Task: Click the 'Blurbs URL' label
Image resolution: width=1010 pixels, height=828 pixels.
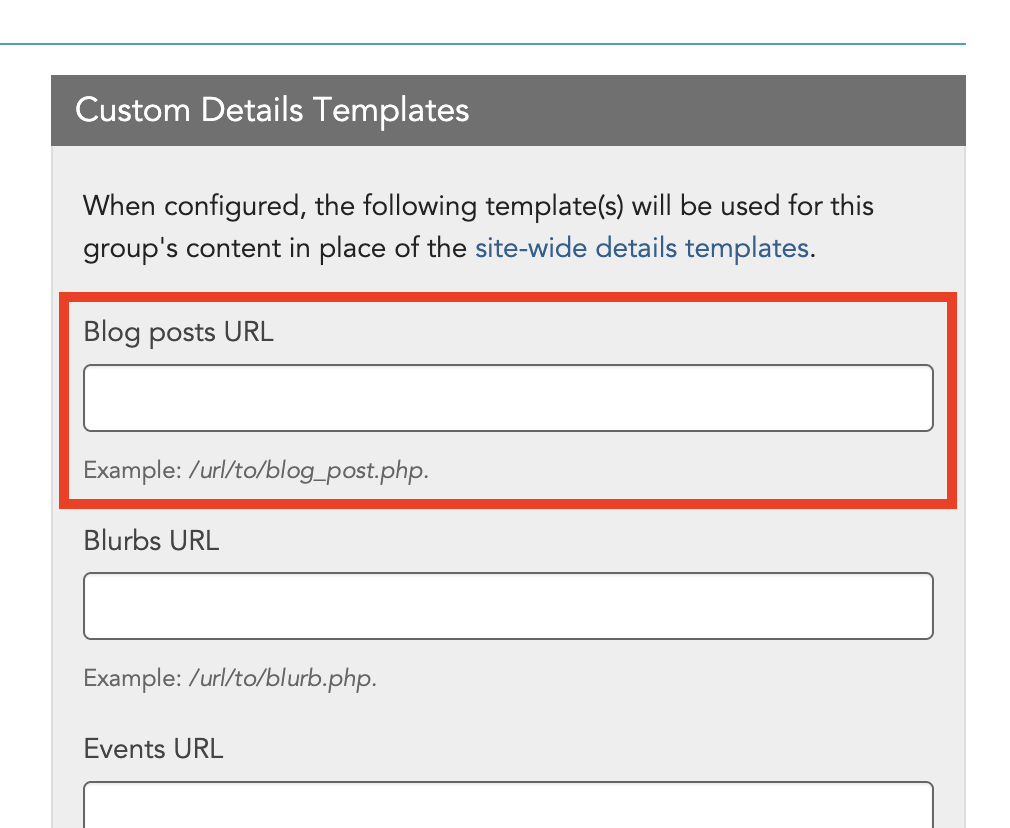Action: click(x=151, y=541)
